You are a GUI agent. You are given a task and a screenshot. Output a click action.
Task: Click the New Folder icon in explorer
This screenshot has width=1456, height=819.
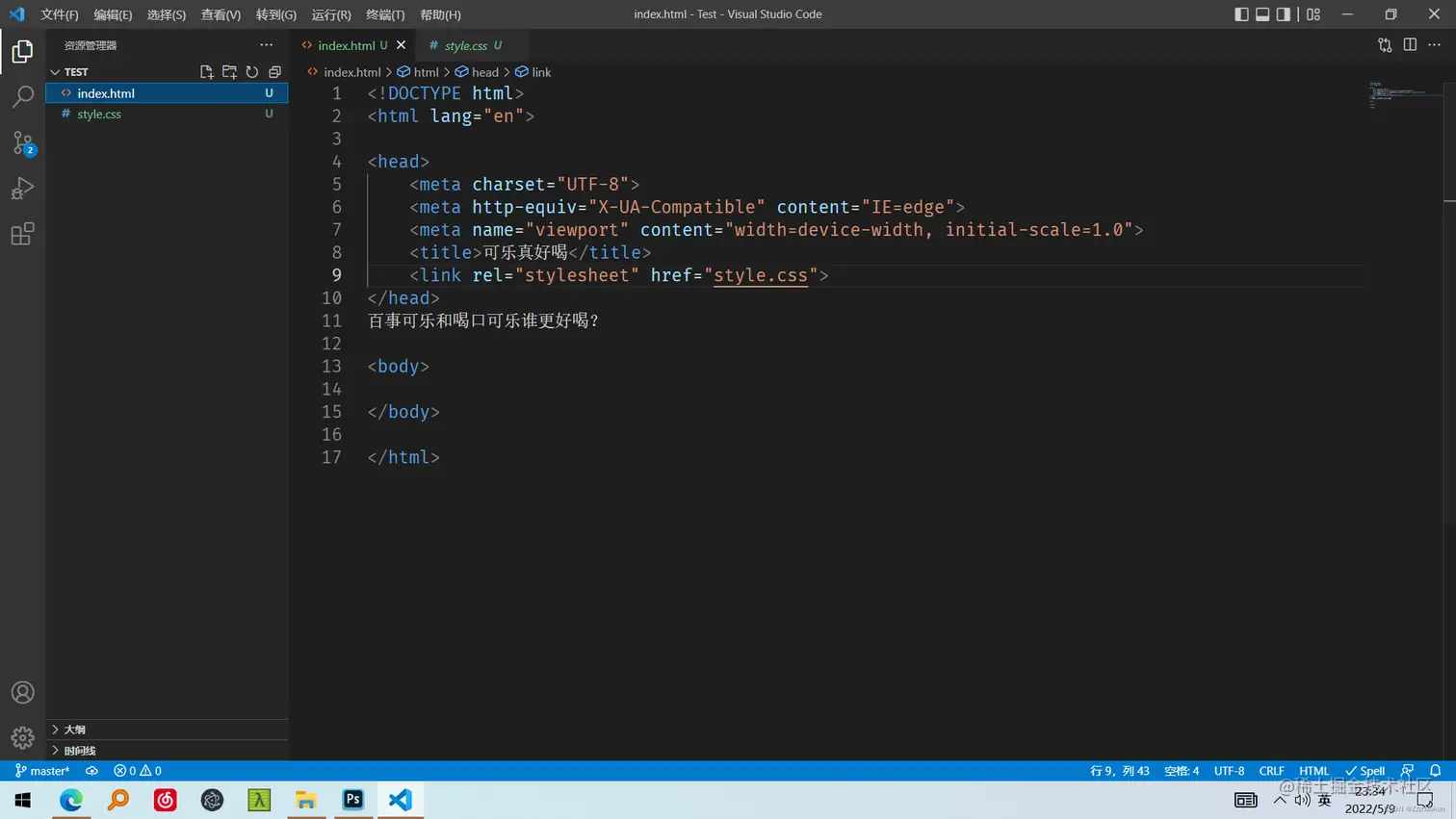pos(229,72)
